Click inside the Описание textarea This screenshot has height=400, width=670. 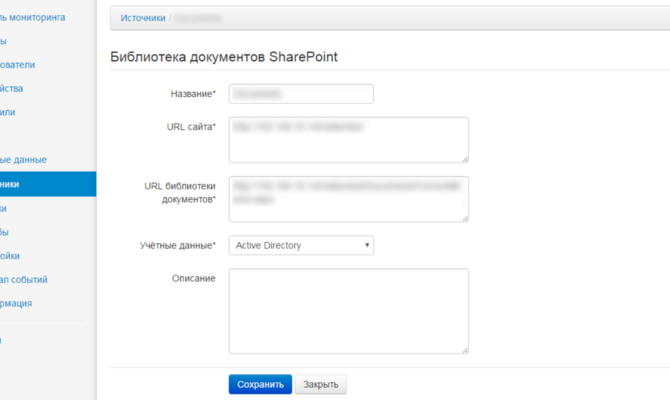(348, 310)
